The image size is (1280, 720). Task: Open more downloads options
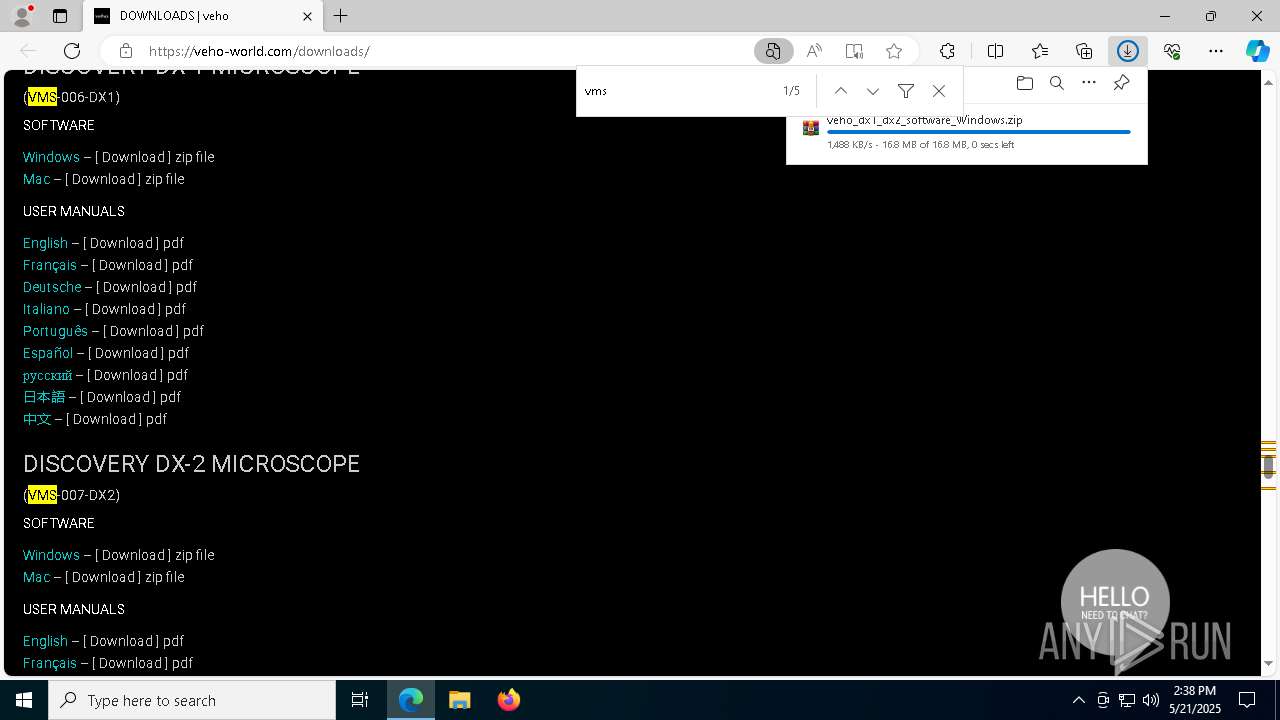click(x=1089, y=83)
